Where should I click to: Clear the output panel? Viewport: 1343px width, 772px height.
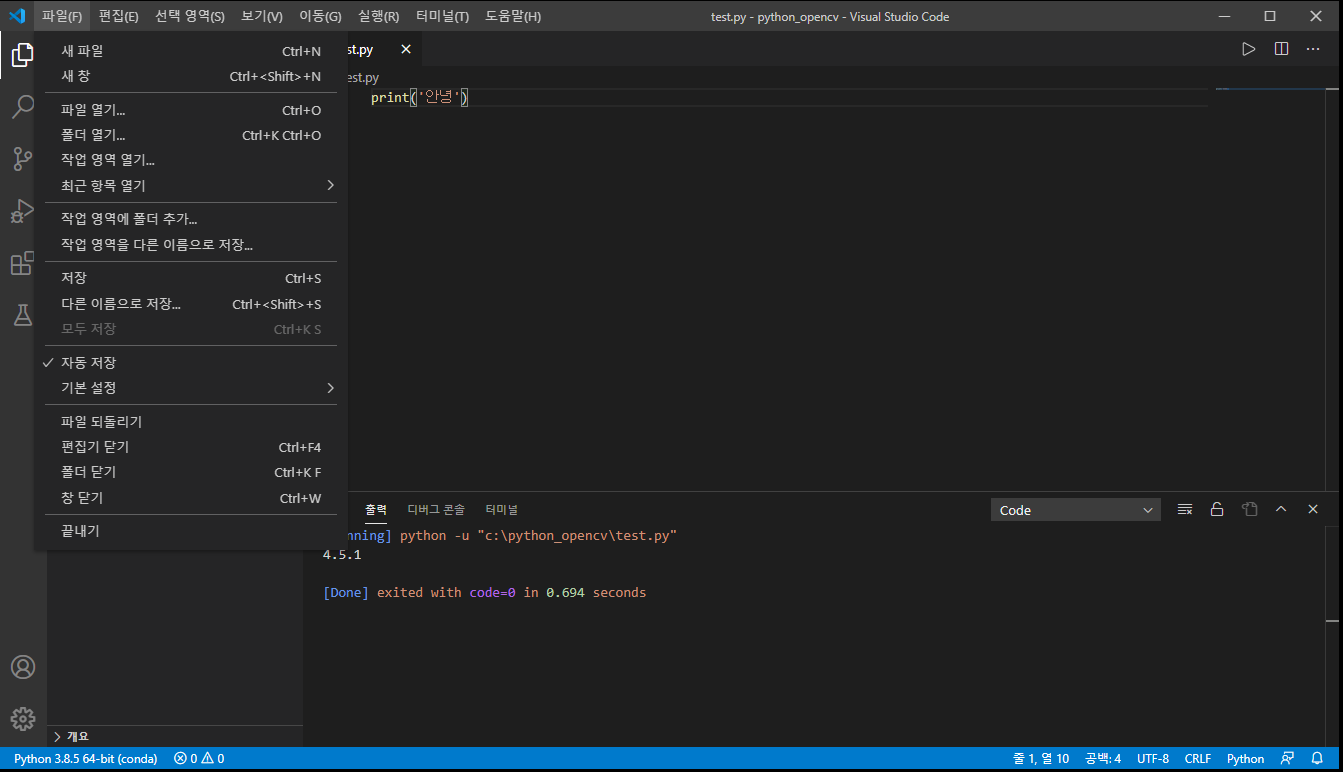click(1185, 509)
